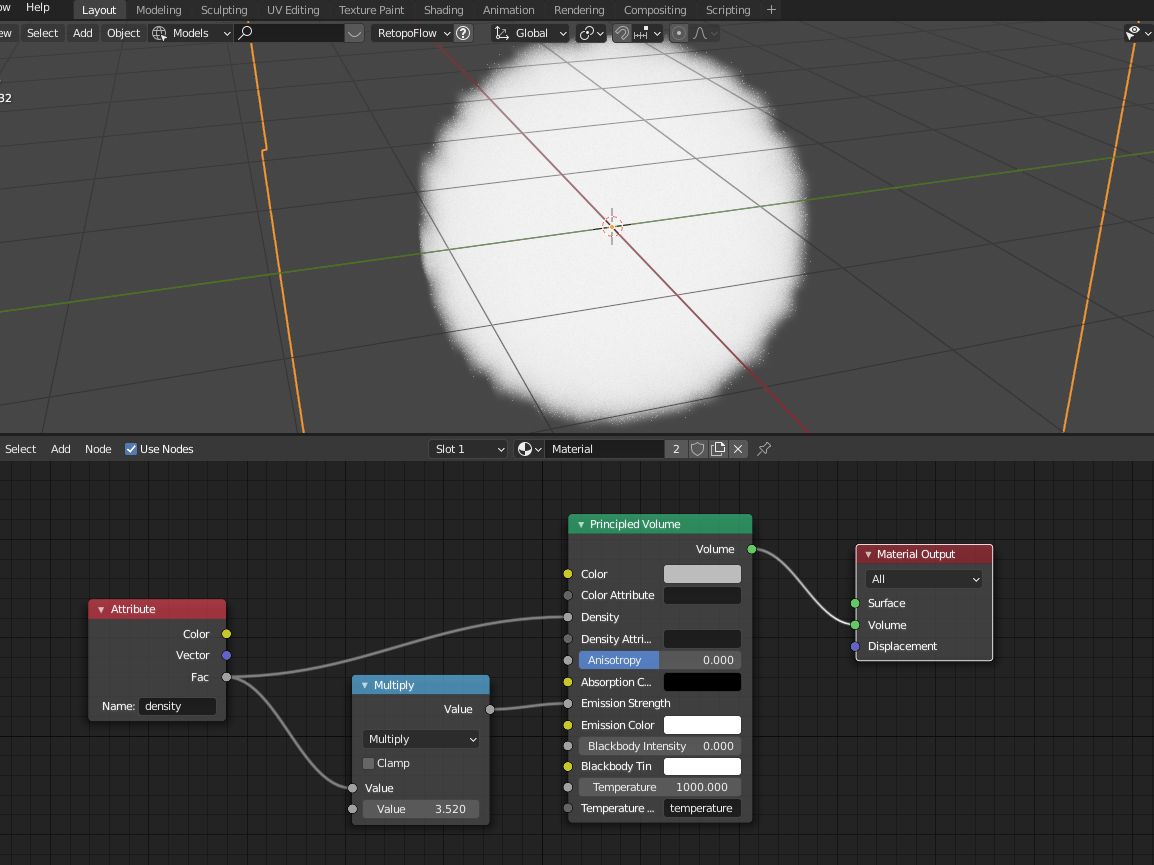
Task: Enable the Clamp checkbox
Action: click(369, 763)
